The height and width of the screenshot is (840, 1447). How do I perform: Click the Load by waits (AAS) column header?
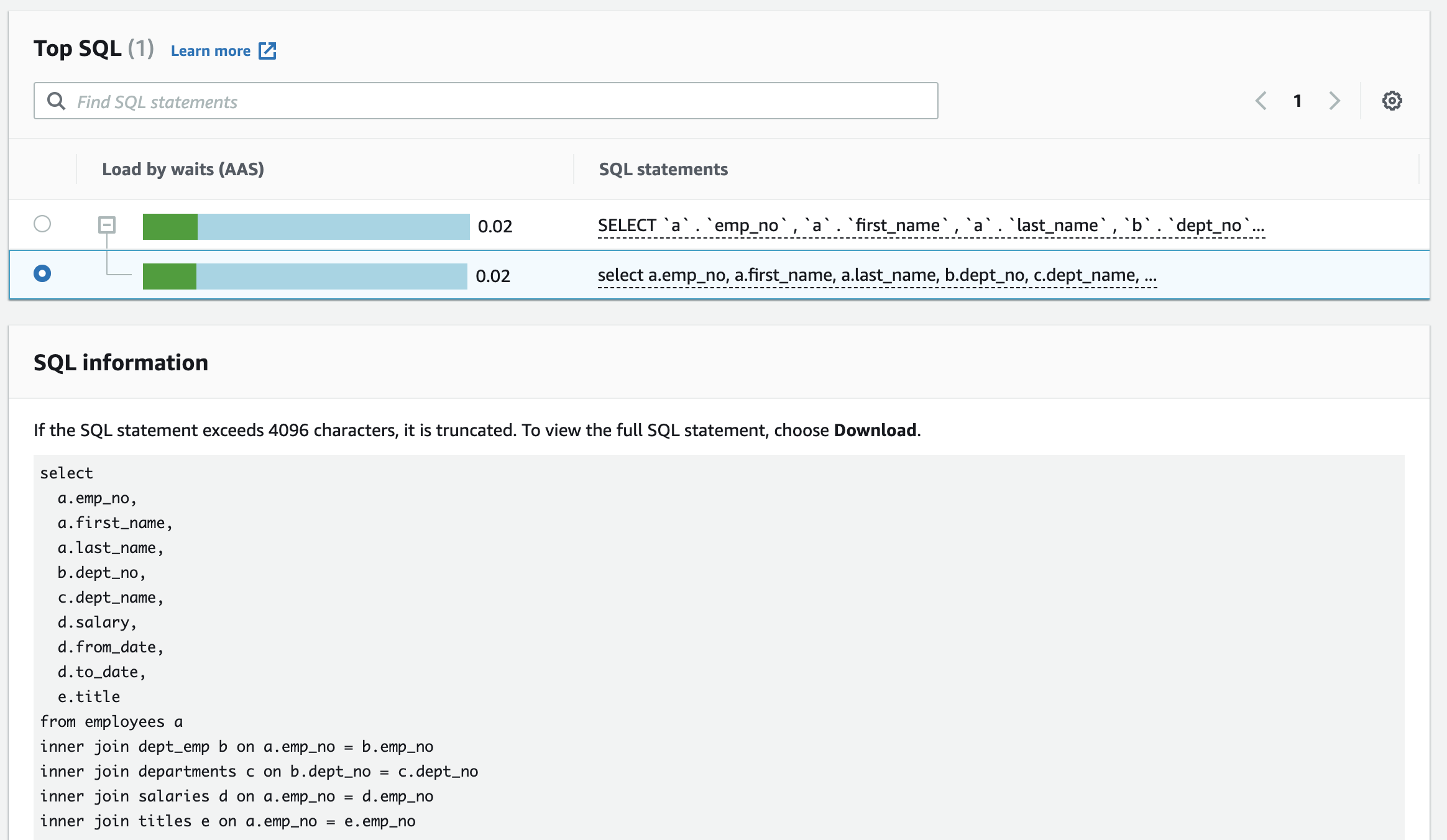[x=183, y=169]
